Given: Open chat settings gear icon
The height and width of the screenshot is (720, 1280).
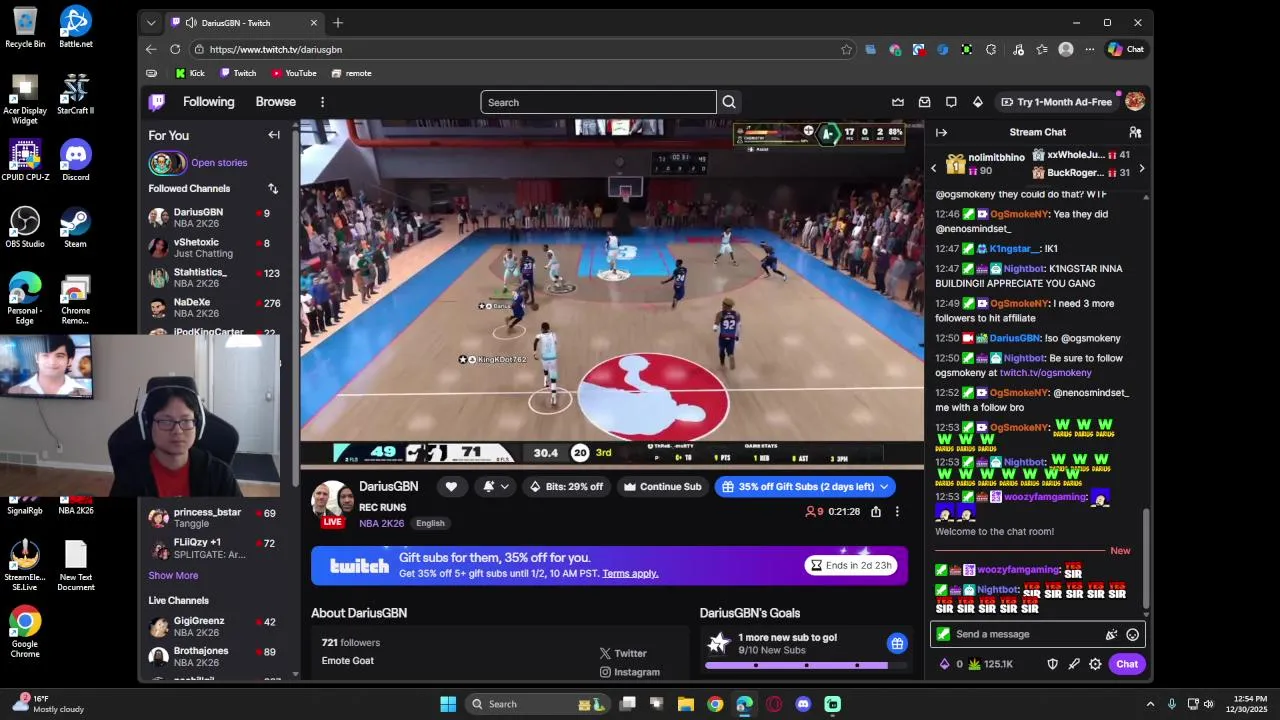Looking at the screenshot, I should coord(1095,664).
